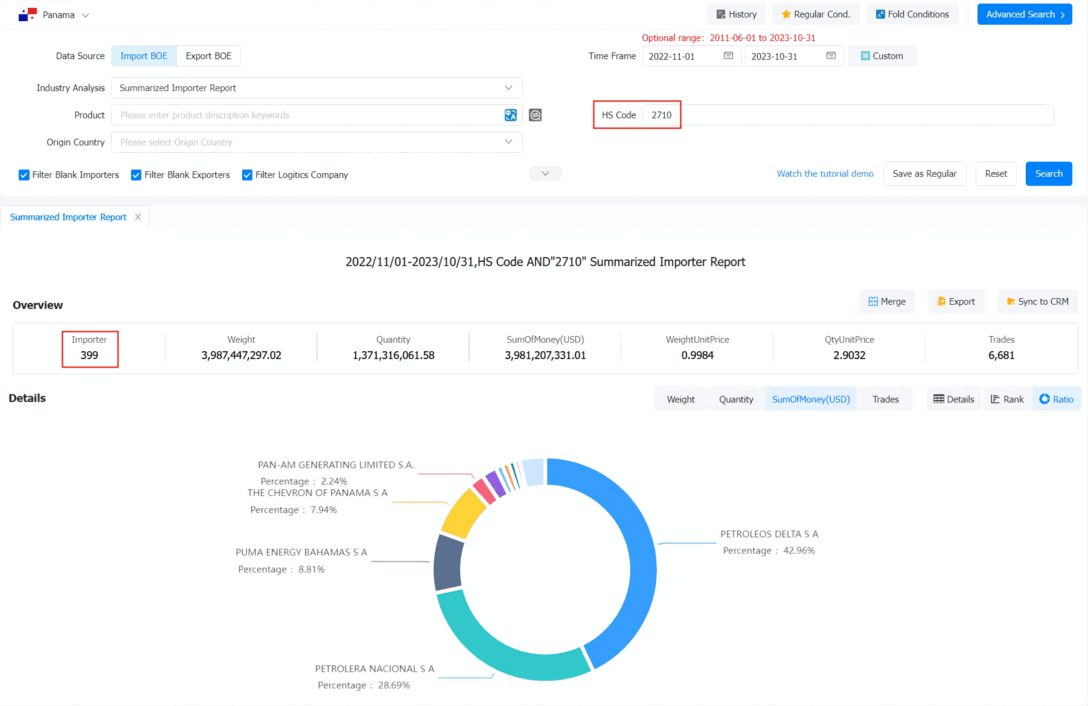Image resolution: width=1088 pixels, height=706 pixels.
Task: Click the PUMA ENERGY BAHAMAS S A label
Action: tap(301, 553)
